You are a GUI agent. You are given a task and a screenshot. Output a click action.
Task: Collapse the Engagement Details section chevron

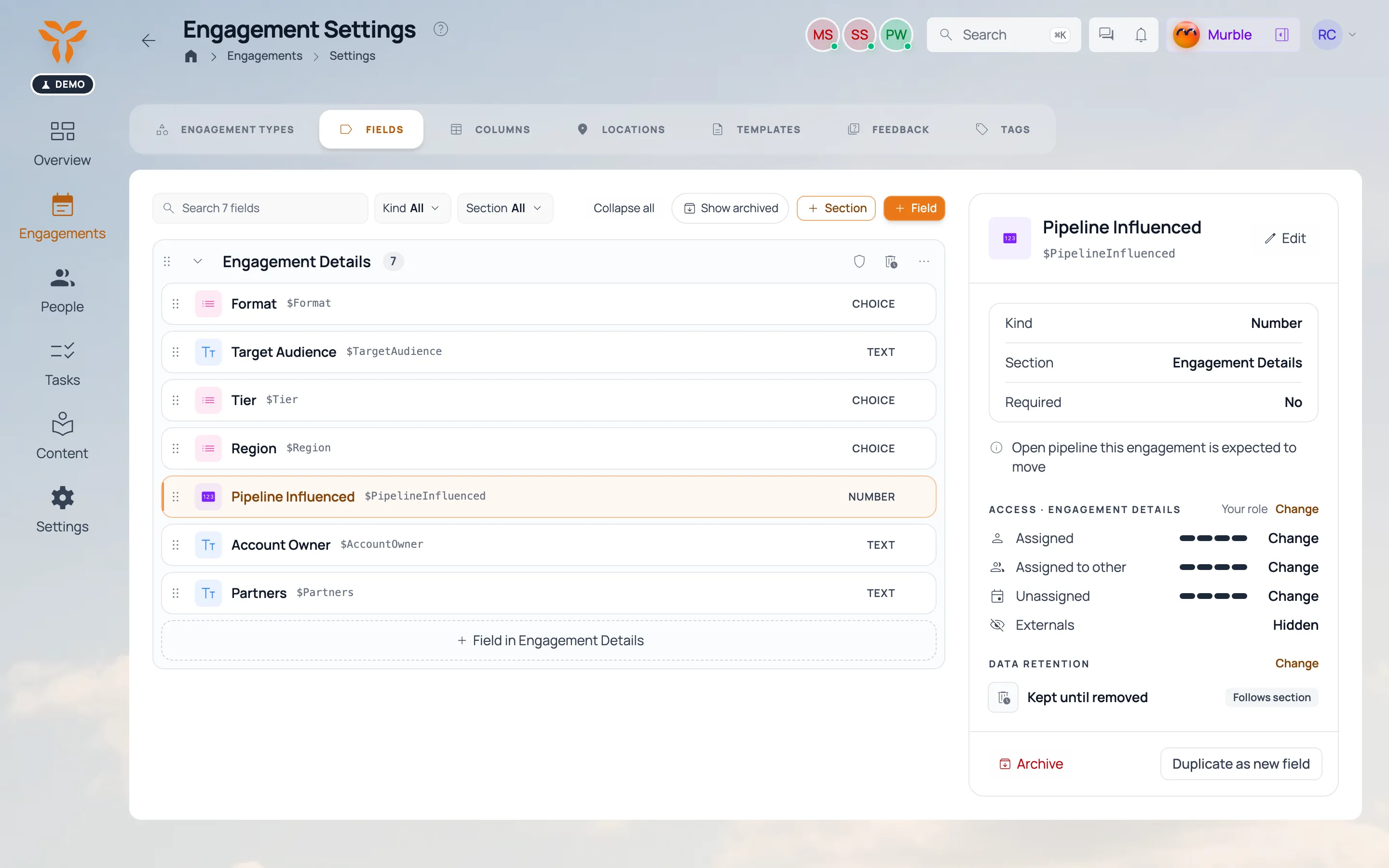[197, 262]
